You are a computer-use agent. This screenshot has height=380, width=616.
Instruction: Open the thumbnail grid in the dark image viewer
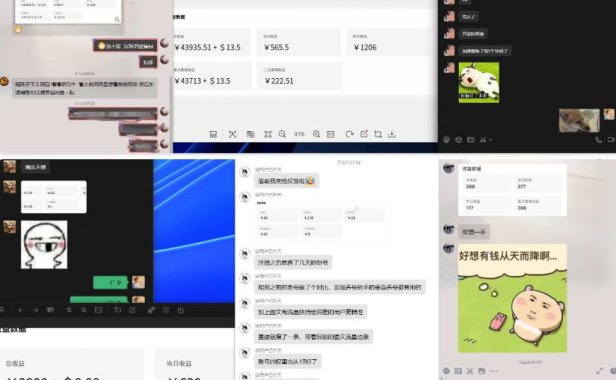click(50, 310)
